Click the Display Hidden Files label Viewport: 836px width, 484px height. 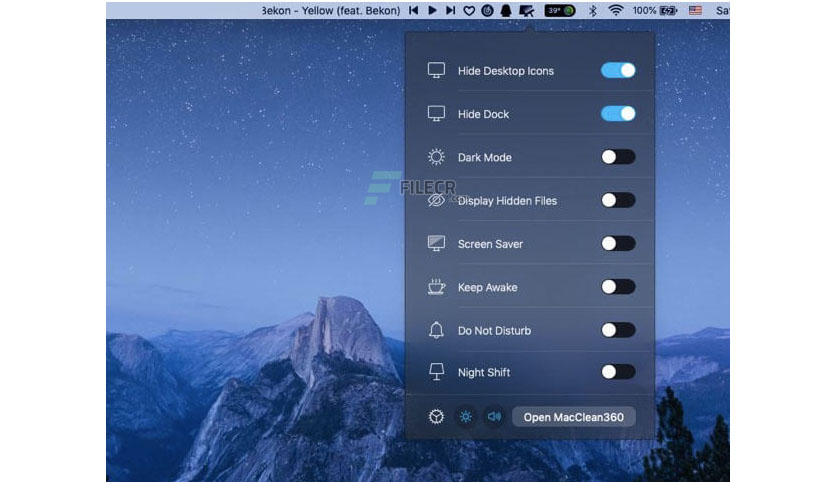[x=507, y=200]
